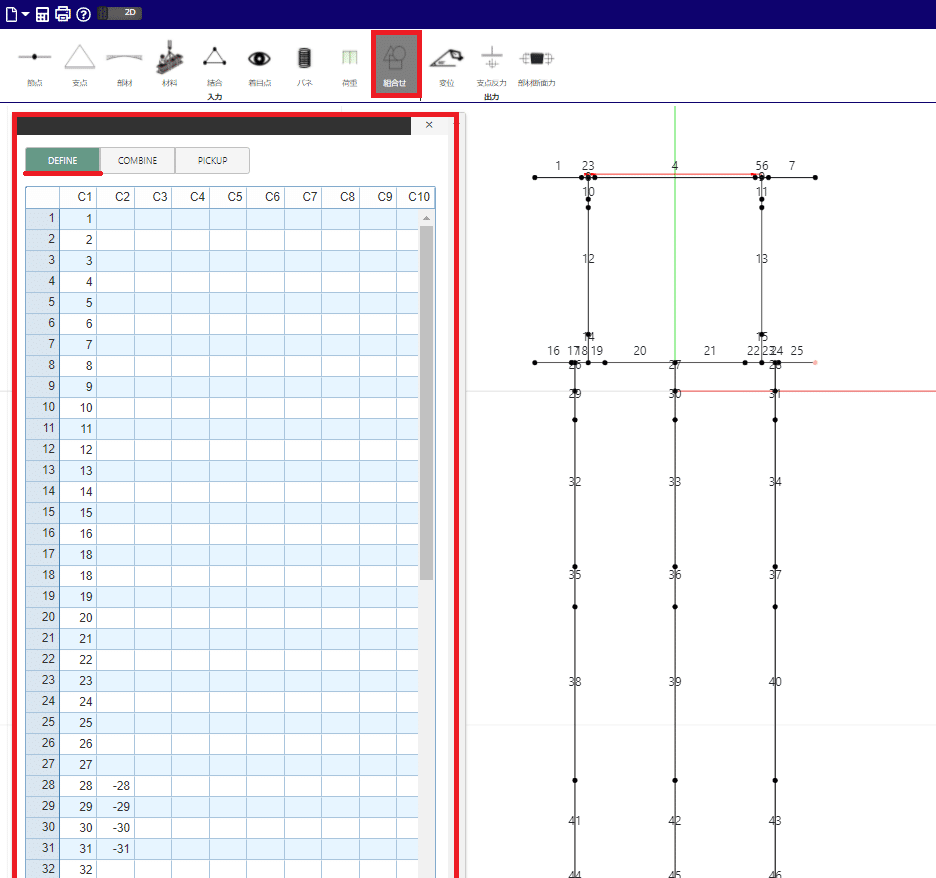Click member label 38 in the frame drawing
936x878 pixels.
[575, 682]
